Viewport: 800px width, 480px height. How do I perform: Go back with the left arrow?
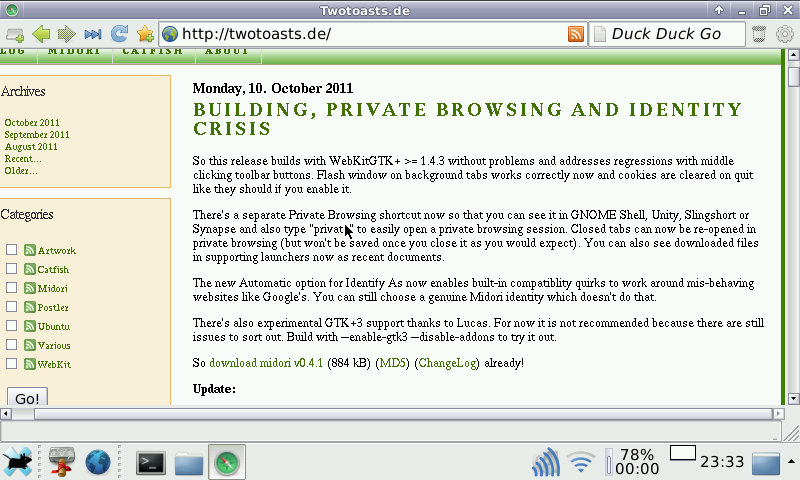[x=41, y=34]
